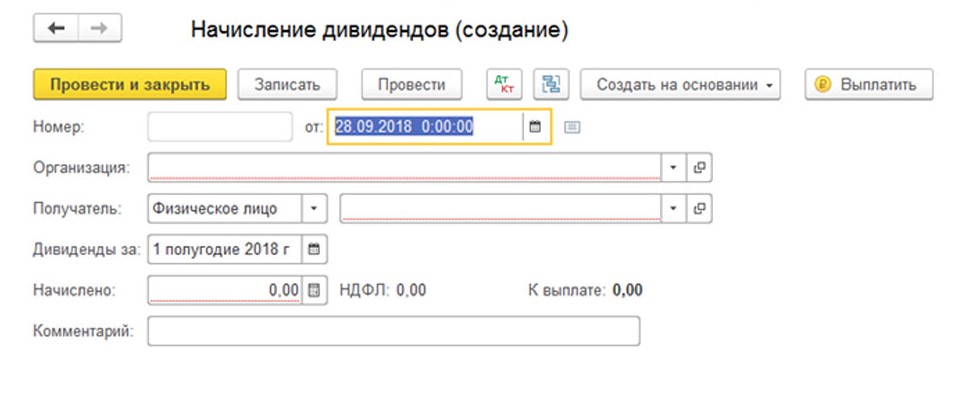Click the Записать button
The image size is (974, 418).
click(287, 85)
